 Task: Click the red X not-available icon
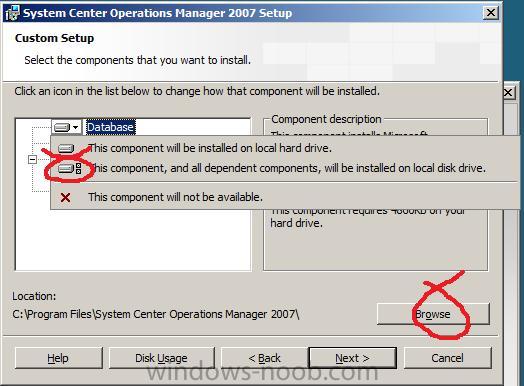click(x=66, y=198)
